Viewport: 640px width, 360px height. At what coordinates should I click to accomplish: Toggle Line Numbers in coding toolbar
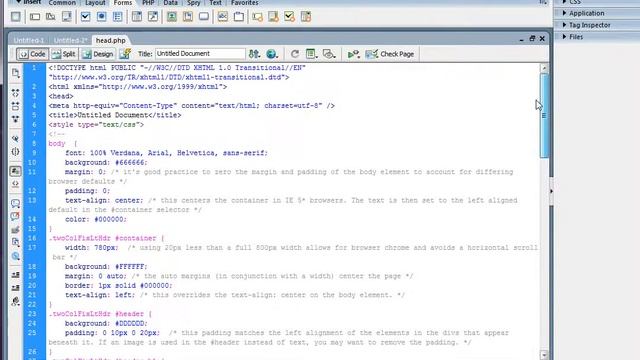pyautogui.click(x=16, y=171)
